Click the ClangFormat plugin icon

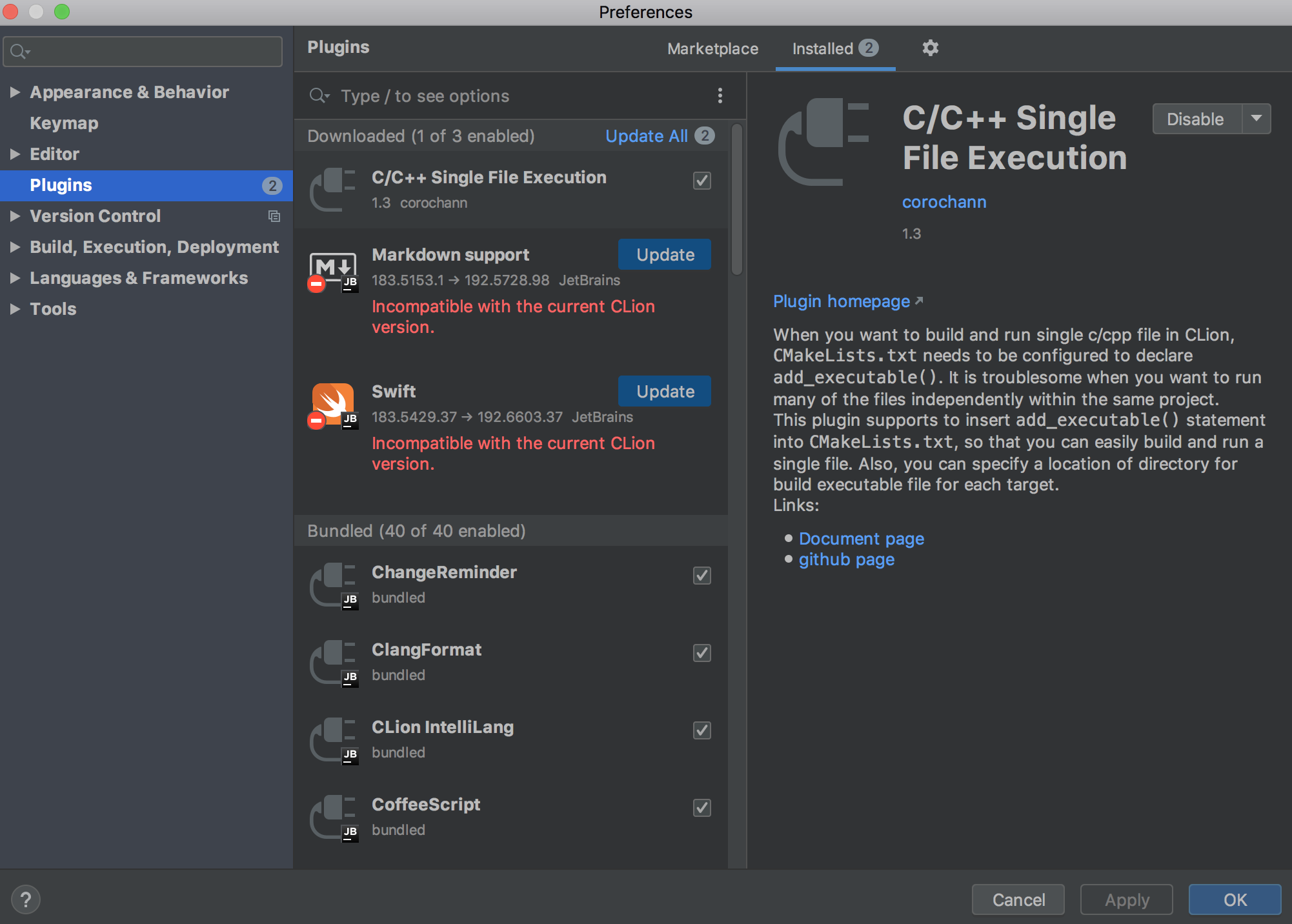coord(333,663)
